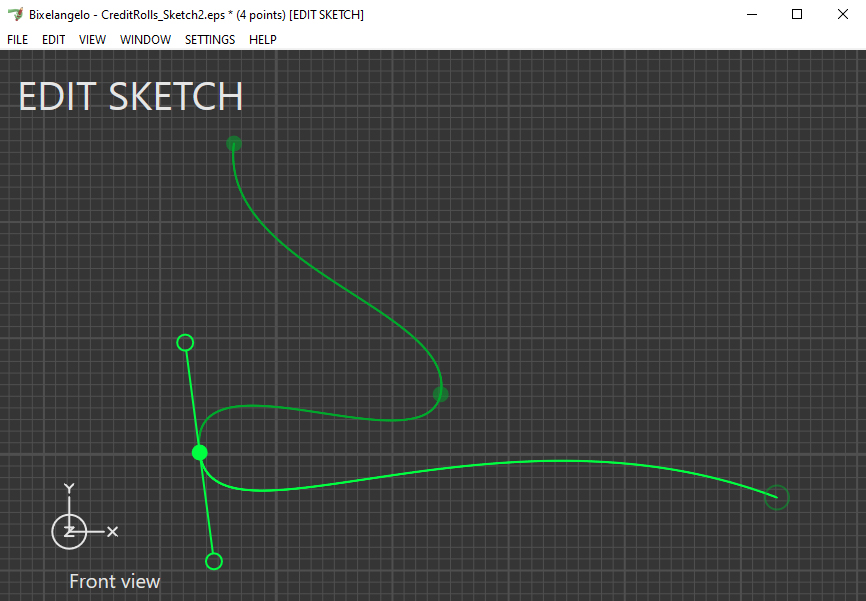Open the HELP menu
This screenshot has width=866, height=601.
[262, 40]
